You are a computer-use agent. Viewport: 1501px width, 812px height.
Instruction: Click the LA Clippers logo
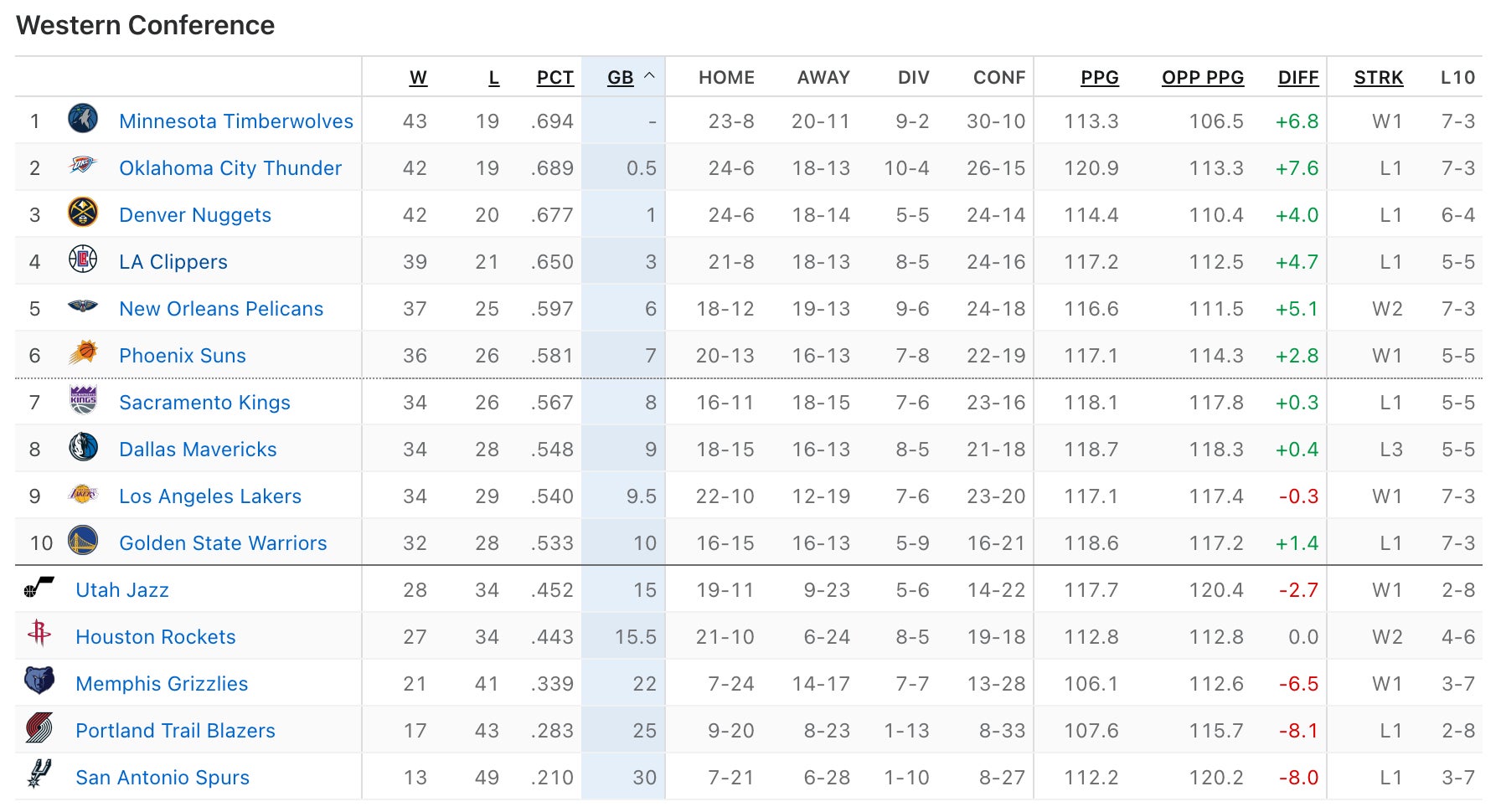click(x=83, y=260)
